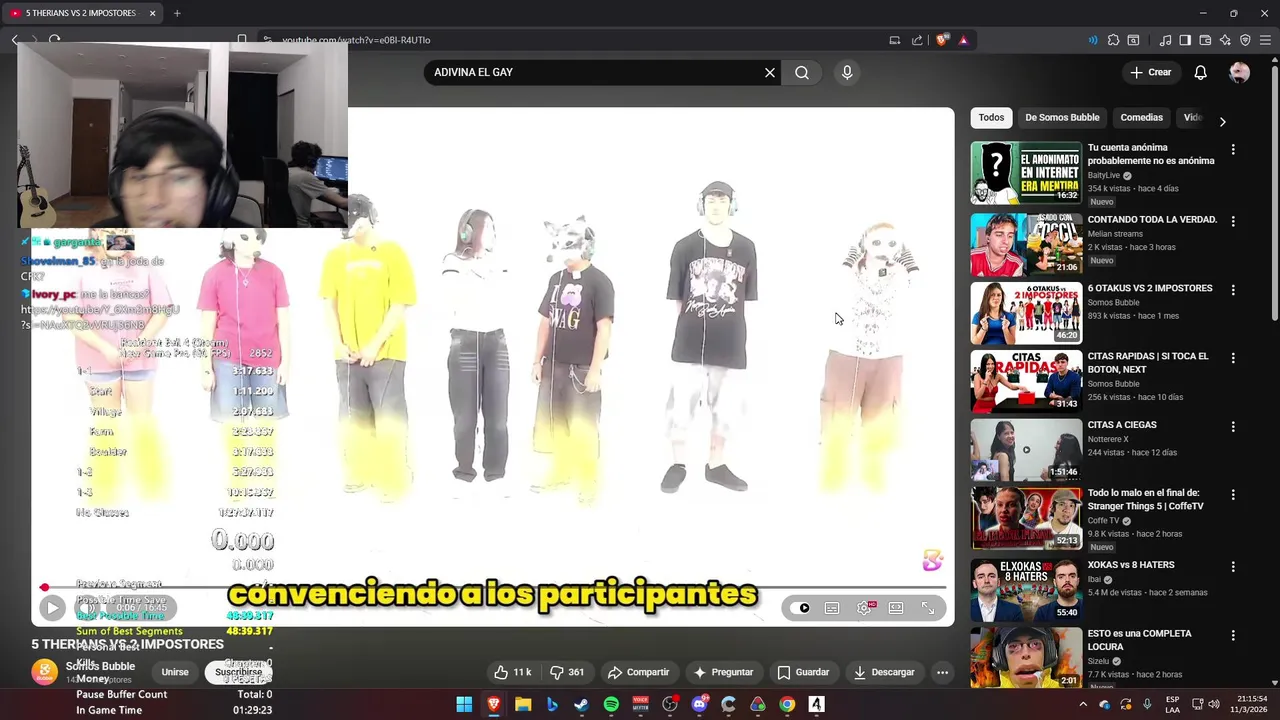Image resolution: width=1280 pixels, height=720 pixels.
Task: Click share page icon in address bar
Action: [x=917, y=40]
